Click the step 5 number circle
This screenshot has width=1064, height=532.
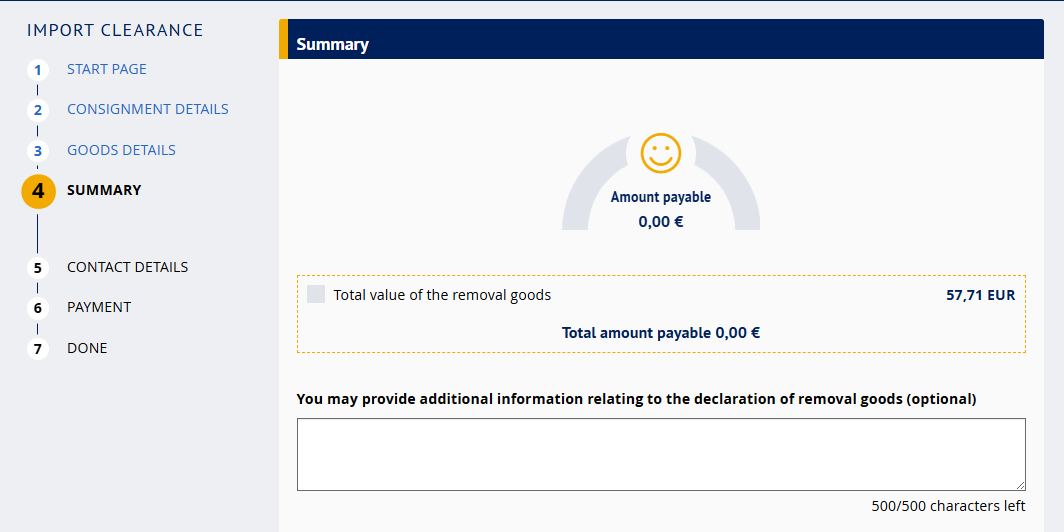coord(38,268)
